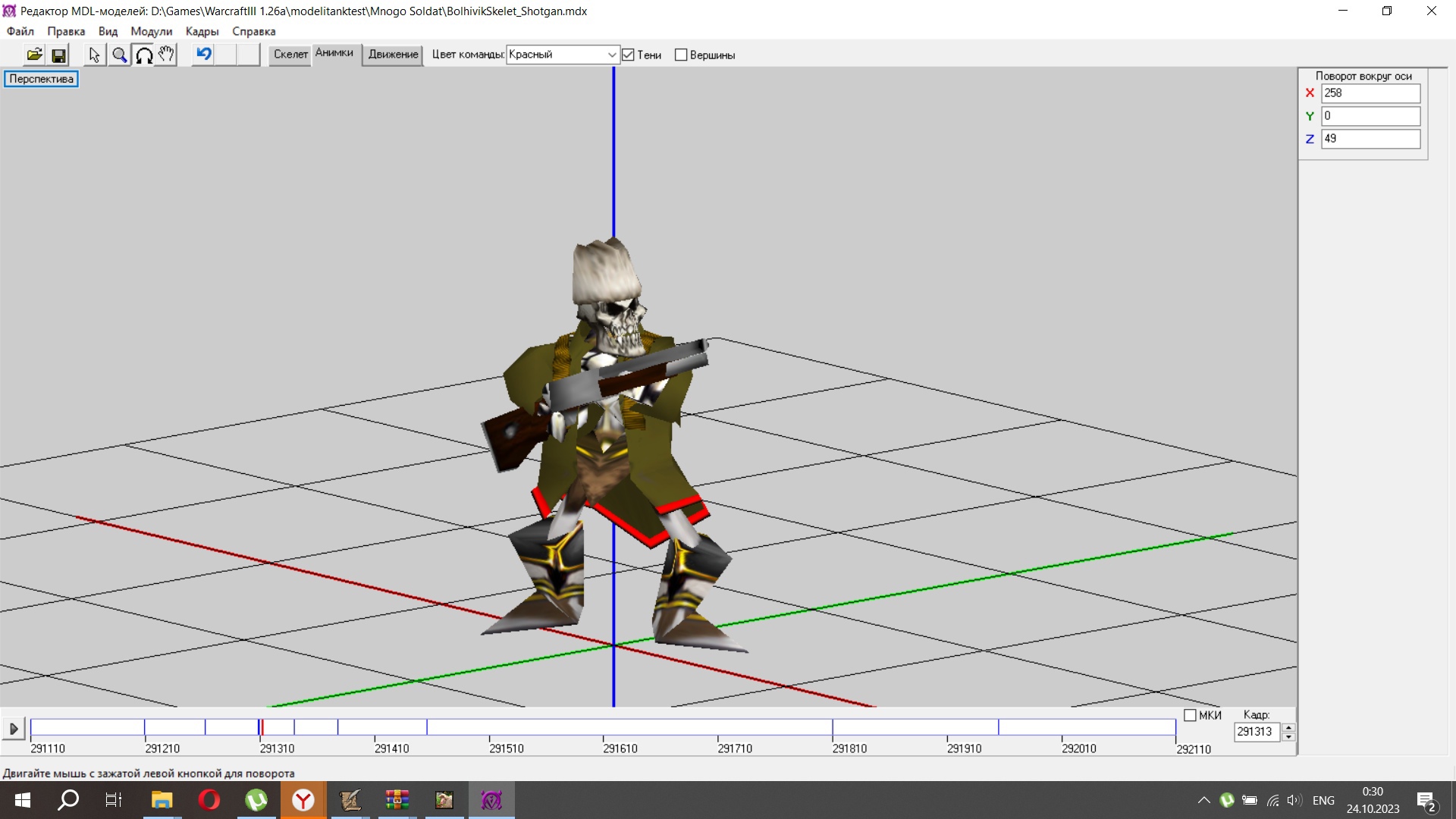Click the Перспектива view button
1456x819 pixels.
[41, 79]
